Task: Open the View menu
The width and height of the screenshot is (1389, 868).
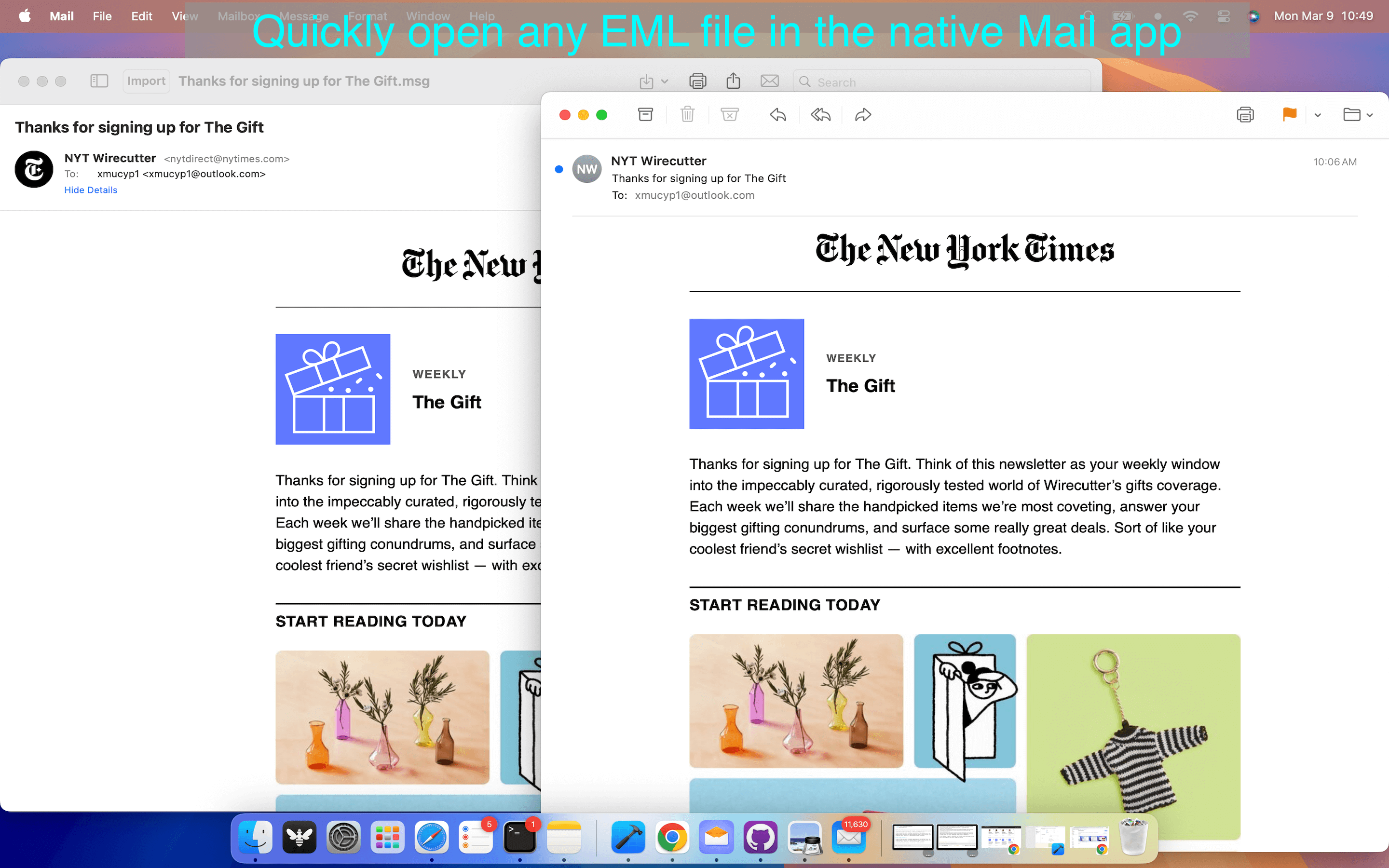Action: coord(185,16)
